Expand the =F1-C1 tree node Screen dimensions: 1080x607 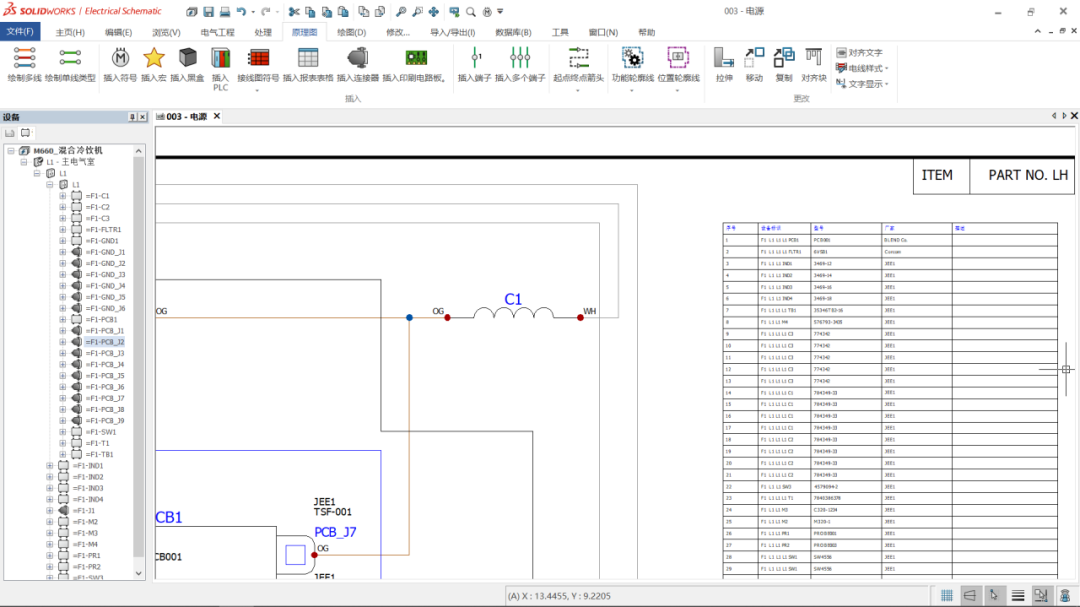[x=63, y=196]
